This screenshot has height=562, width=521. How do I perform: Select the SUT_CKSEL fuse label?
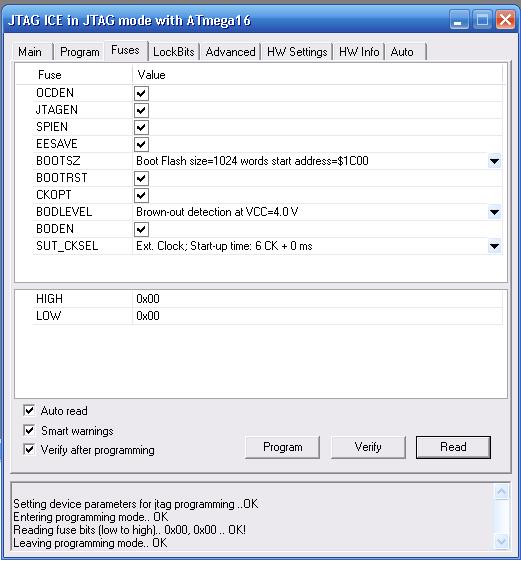click(67, 246)
